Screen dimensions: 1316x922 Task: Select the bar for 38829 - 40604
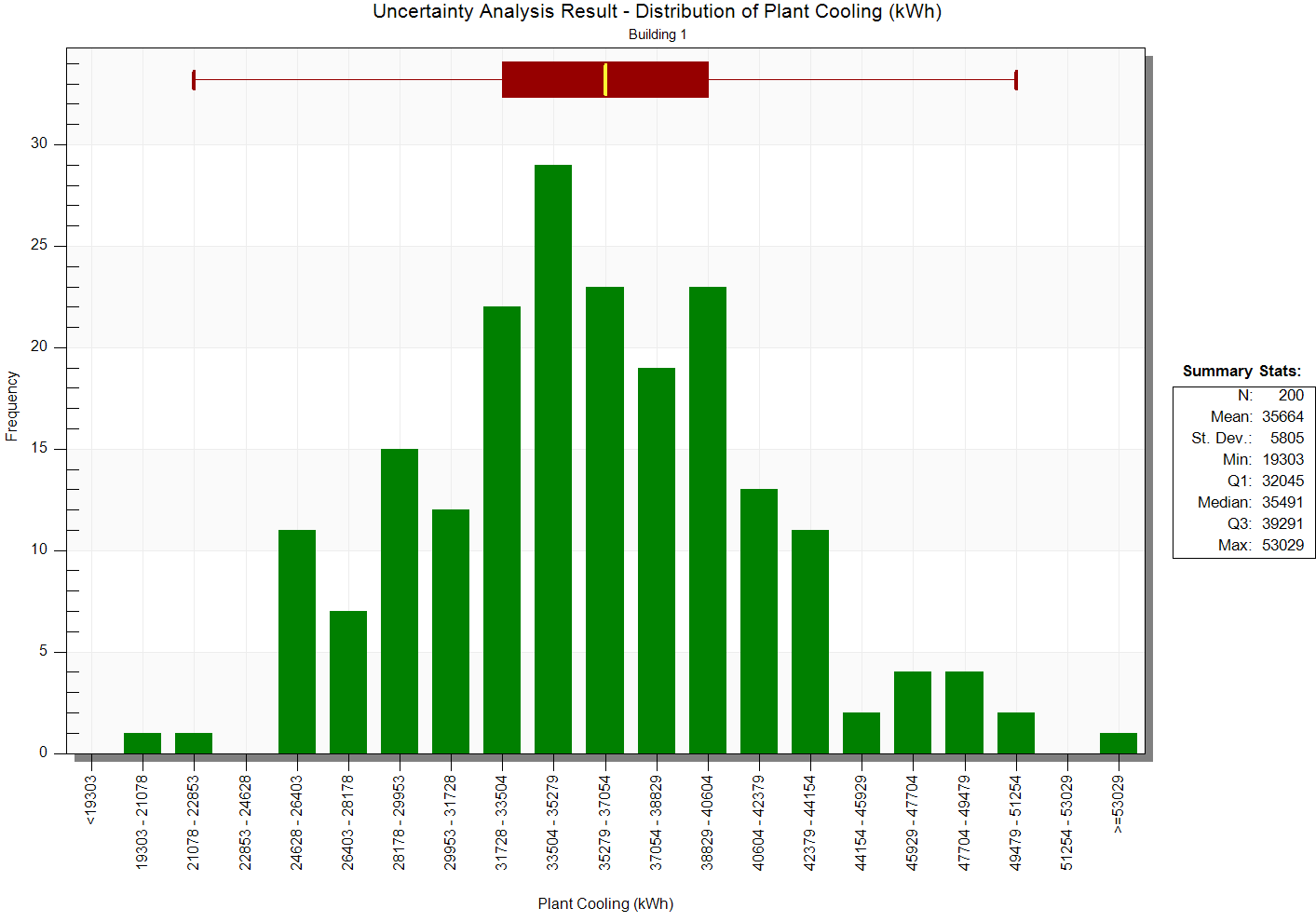[708, 520]
